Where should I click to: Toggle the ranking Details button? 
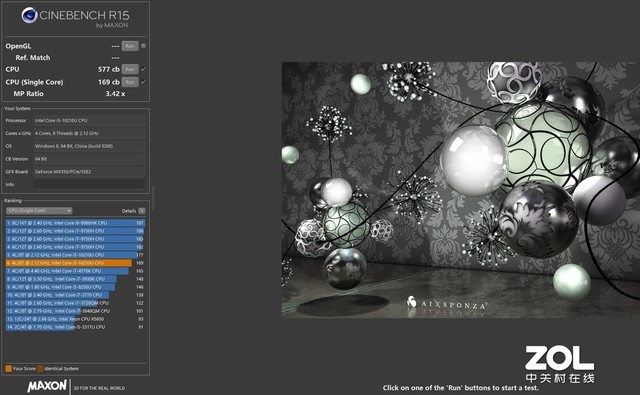tap(142, 211)
